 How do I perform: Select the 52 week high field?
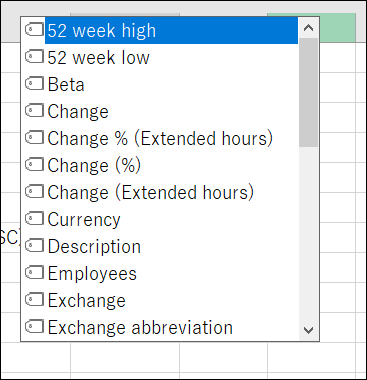click(x=160, y=30)
